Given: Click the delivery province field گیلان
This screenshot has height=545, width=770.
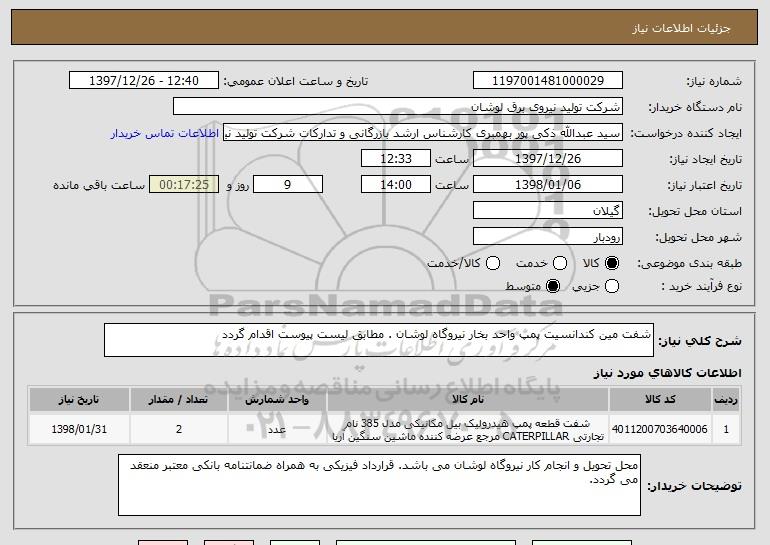Looking at the screenshot, I should (548, 211).
